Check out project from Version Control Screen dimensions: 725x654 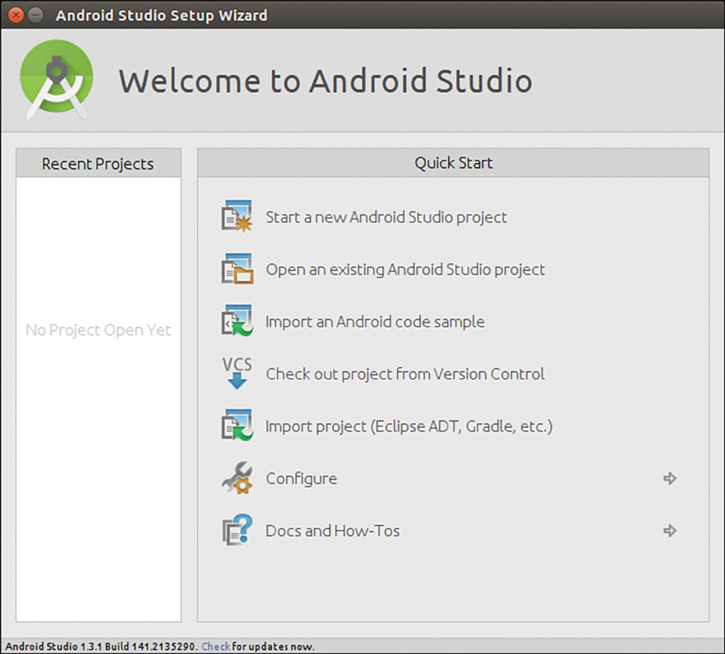tap(405, 374)
